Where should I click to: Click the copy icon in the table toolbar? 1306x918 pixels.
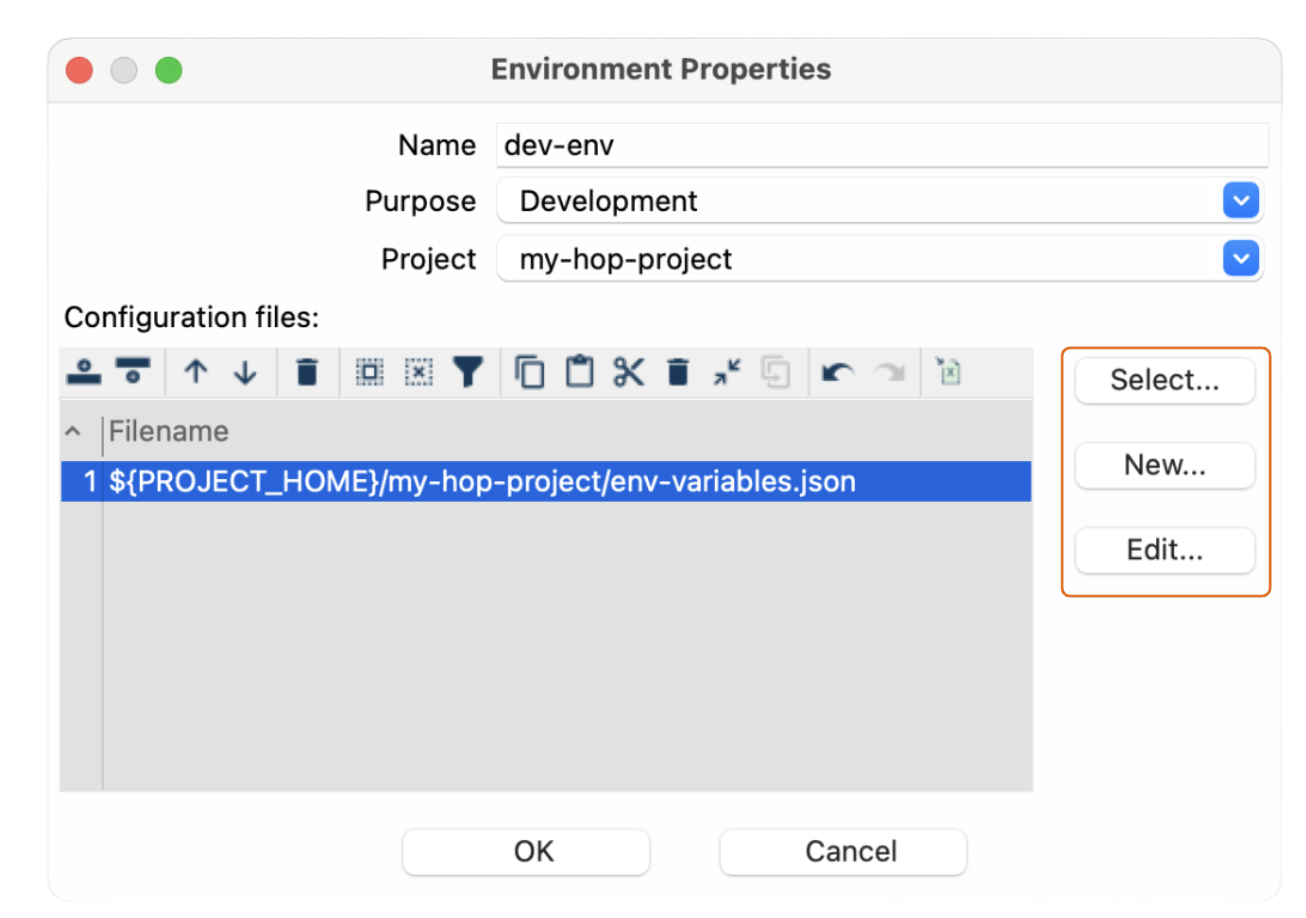tap(530, 373)
